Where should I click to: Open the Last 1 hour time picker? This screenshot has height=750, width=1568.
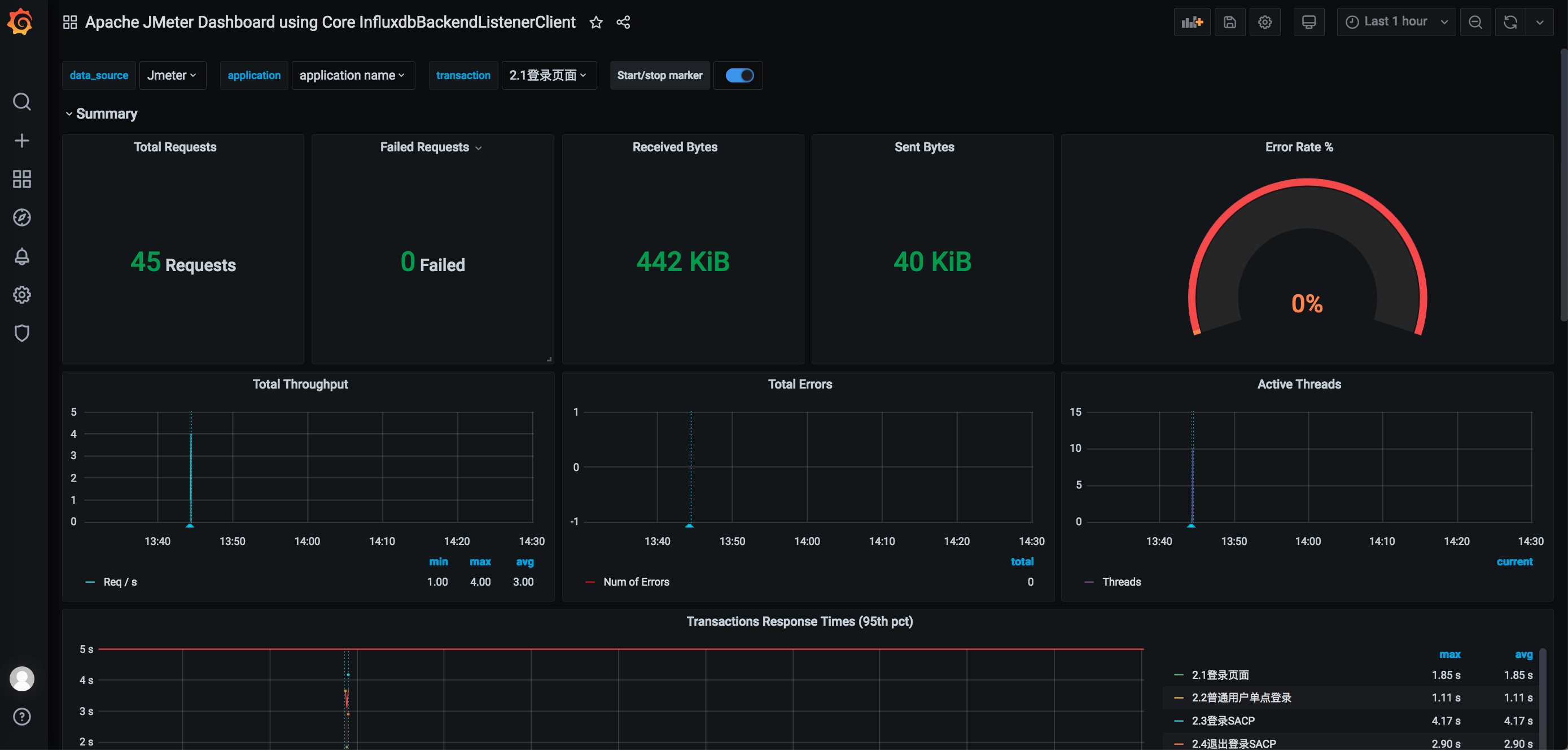(1395, 23)
